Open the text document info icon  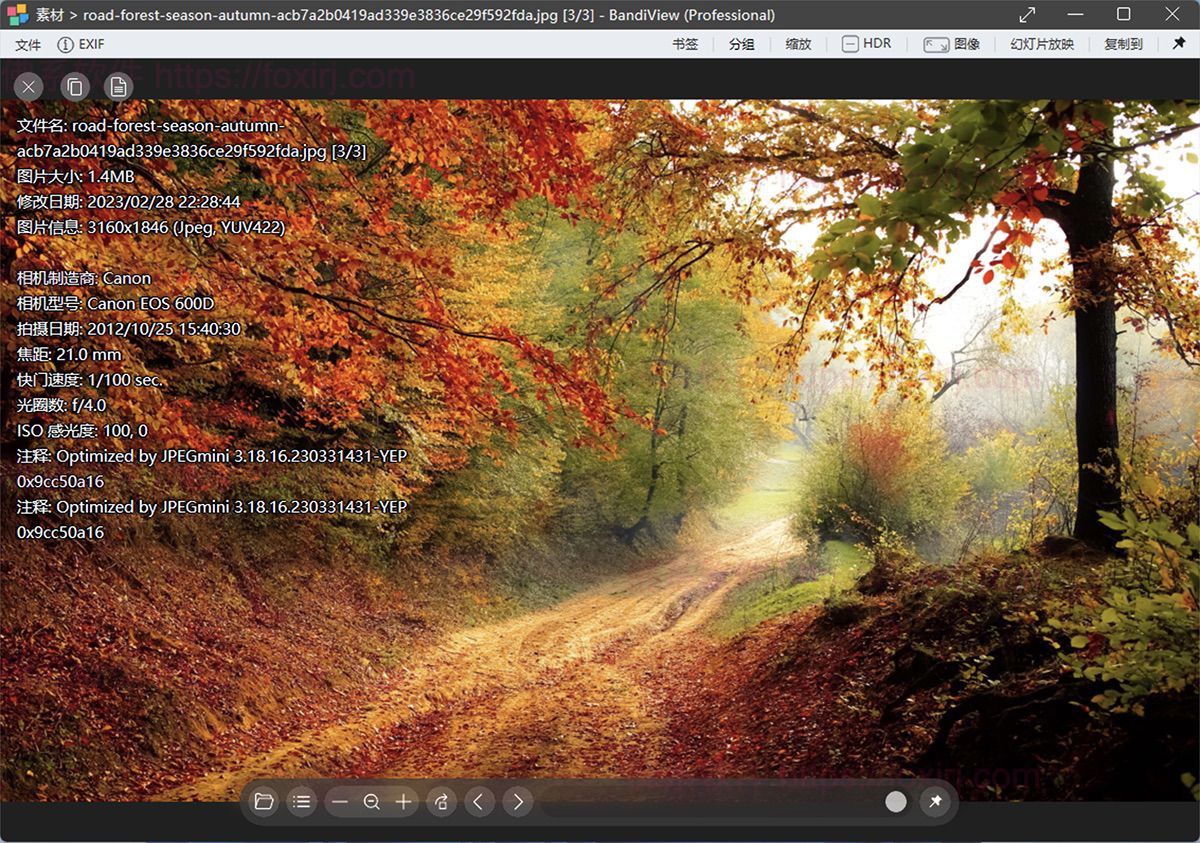[118, 86]
